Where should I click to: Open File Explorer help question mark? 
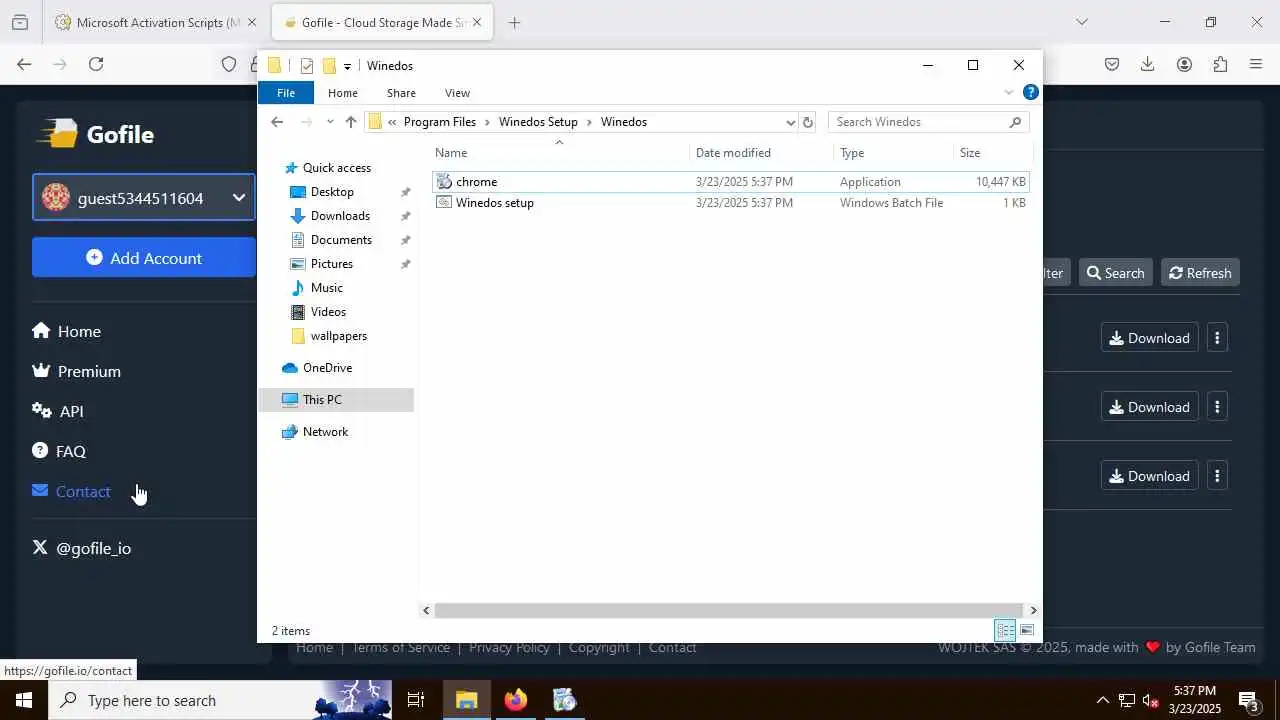tap(1031, 93)
